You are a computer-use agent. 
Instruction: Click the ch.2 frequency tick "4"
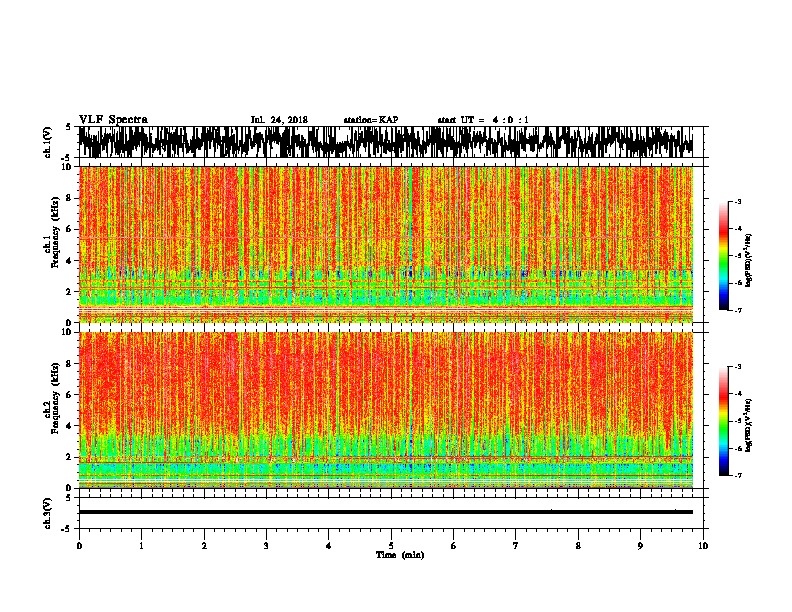tap(70, 426)
